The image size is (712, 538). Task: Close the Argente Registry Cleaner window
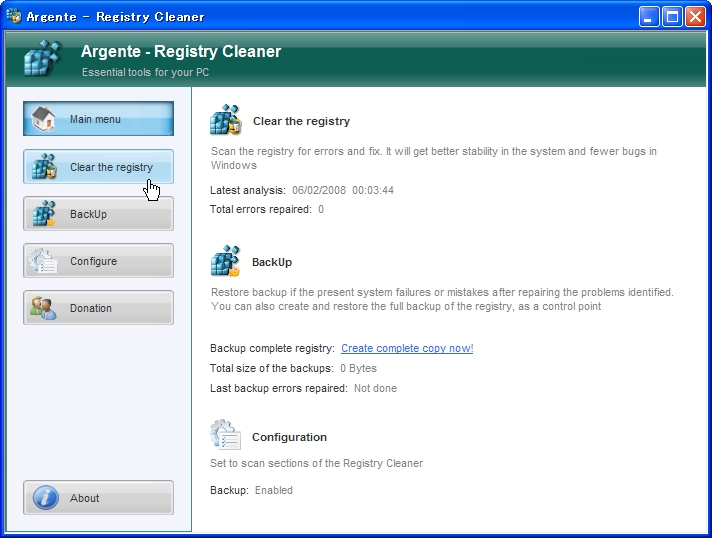pyautogui.click(x=695, y=17)
